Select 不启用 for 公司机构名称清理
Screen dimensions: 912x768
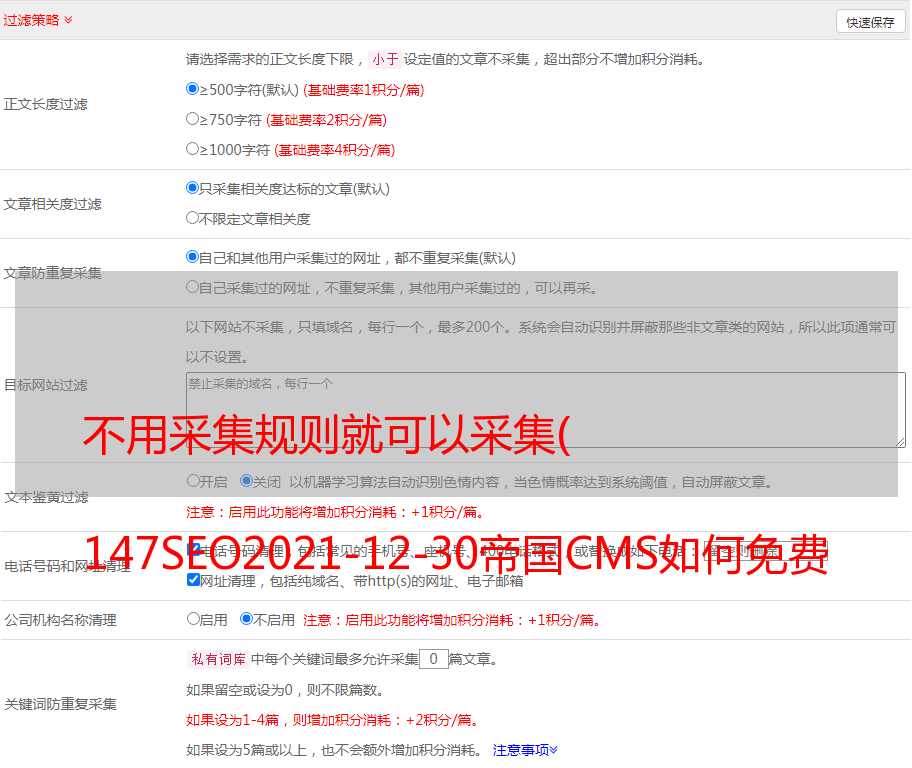click(x=247, y=618)
